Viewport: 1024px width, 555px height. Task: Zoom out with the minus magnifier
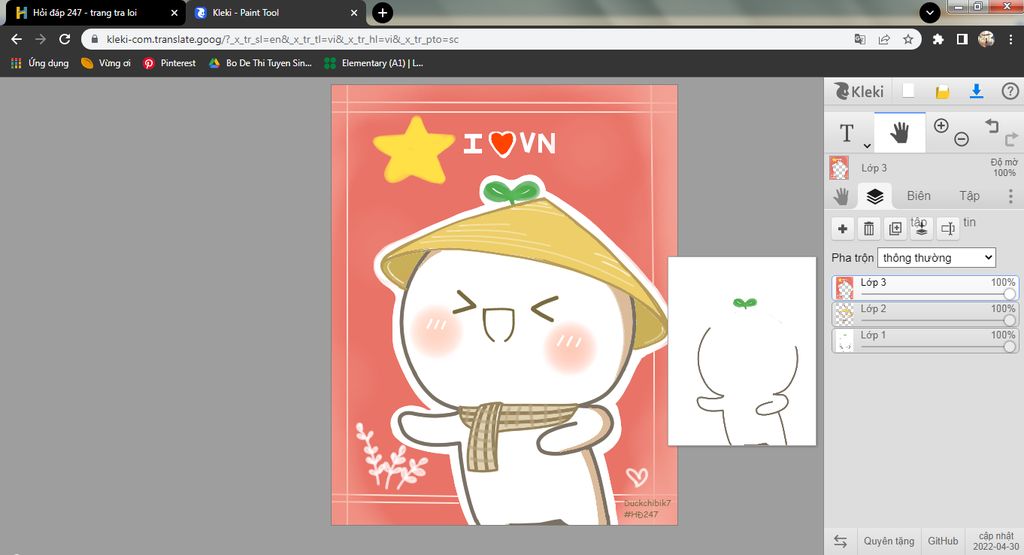[961, 138]
